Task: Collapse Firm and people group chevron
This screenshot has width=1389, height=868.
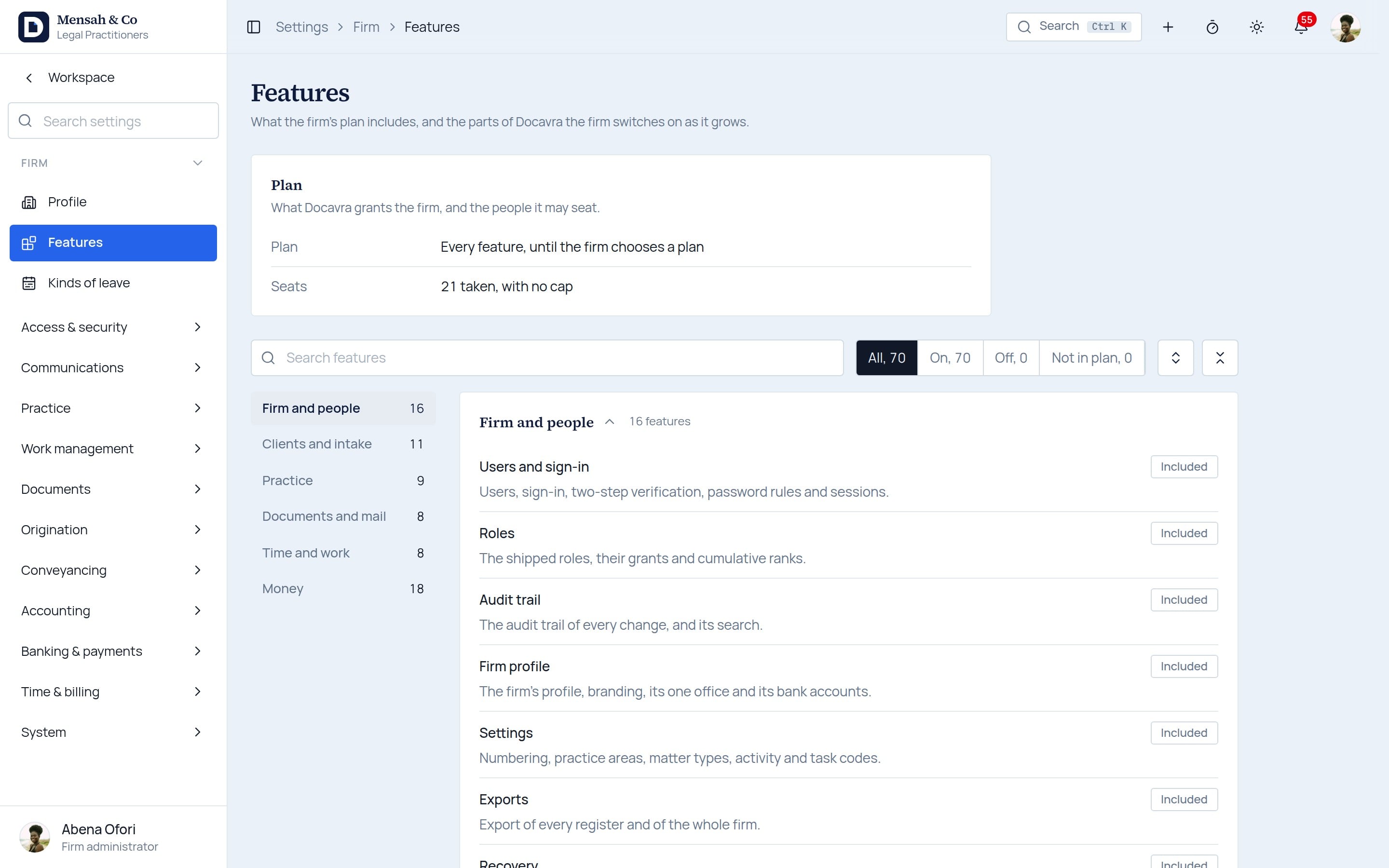Action: click(610, 422)
